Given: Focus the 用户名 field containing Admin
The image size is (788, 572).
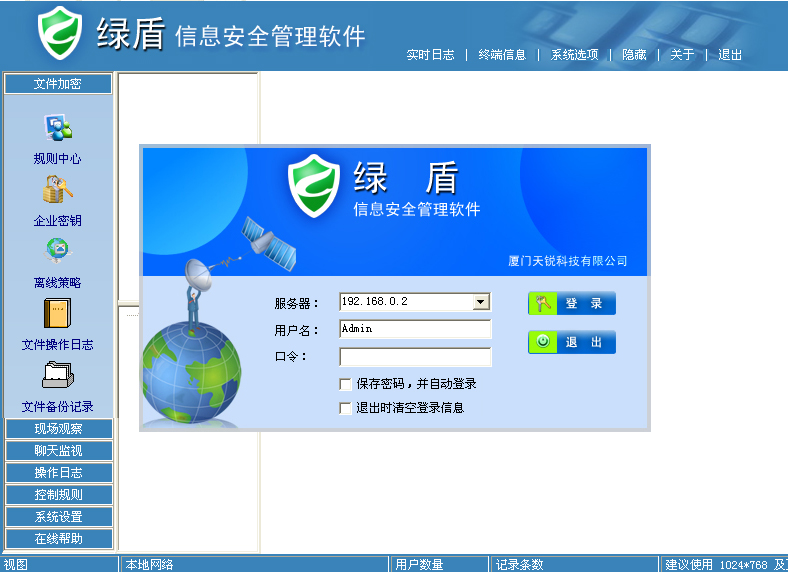Looking at the screenshot, I should [415, 329].
